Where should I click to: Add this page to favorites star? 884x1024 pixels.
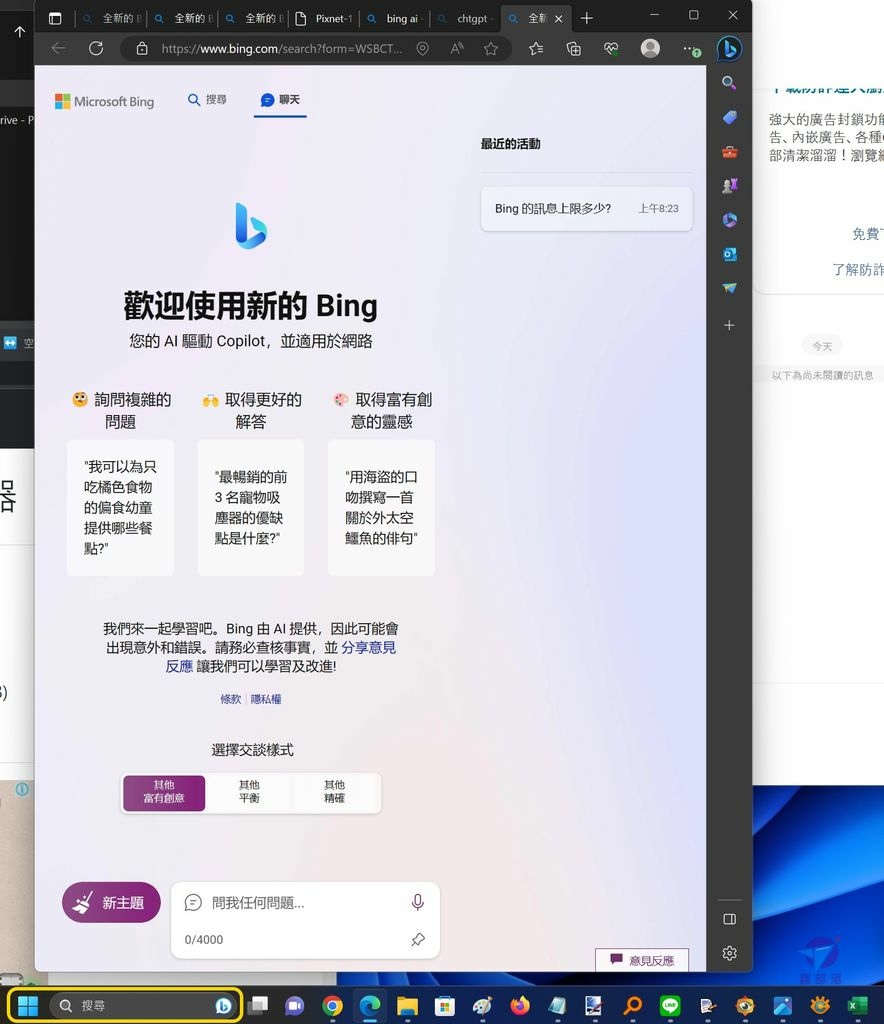coord(491,48)
